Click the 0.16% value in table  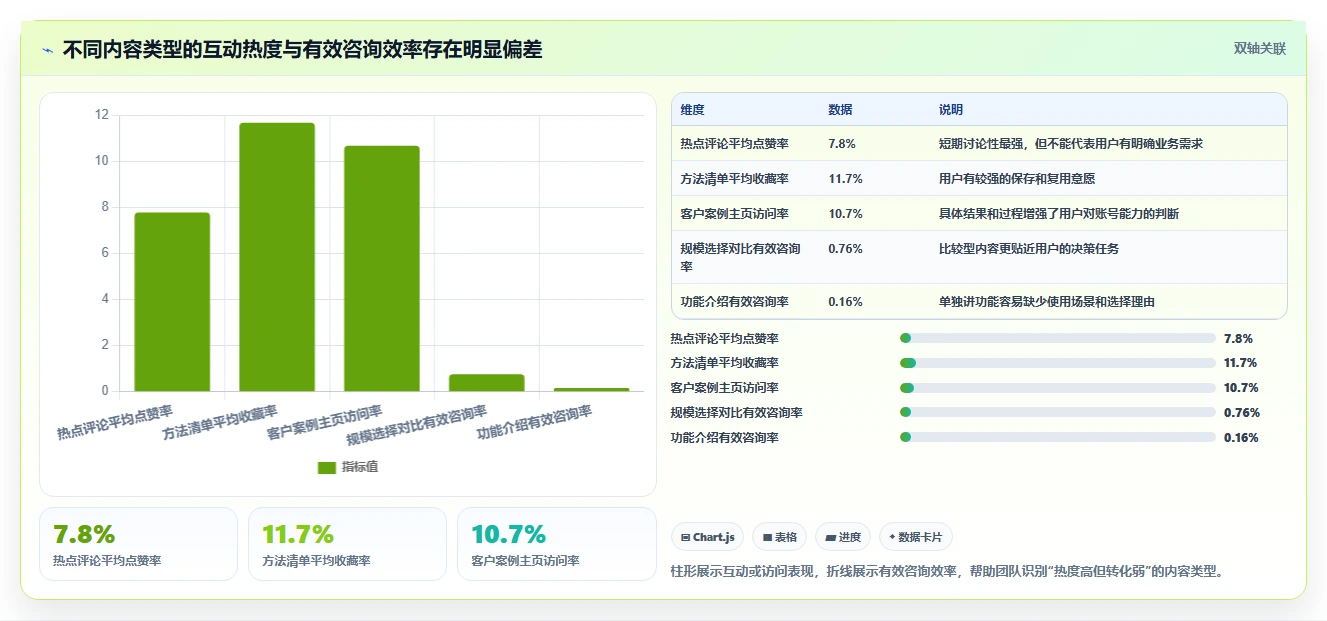tap(845, 302)
